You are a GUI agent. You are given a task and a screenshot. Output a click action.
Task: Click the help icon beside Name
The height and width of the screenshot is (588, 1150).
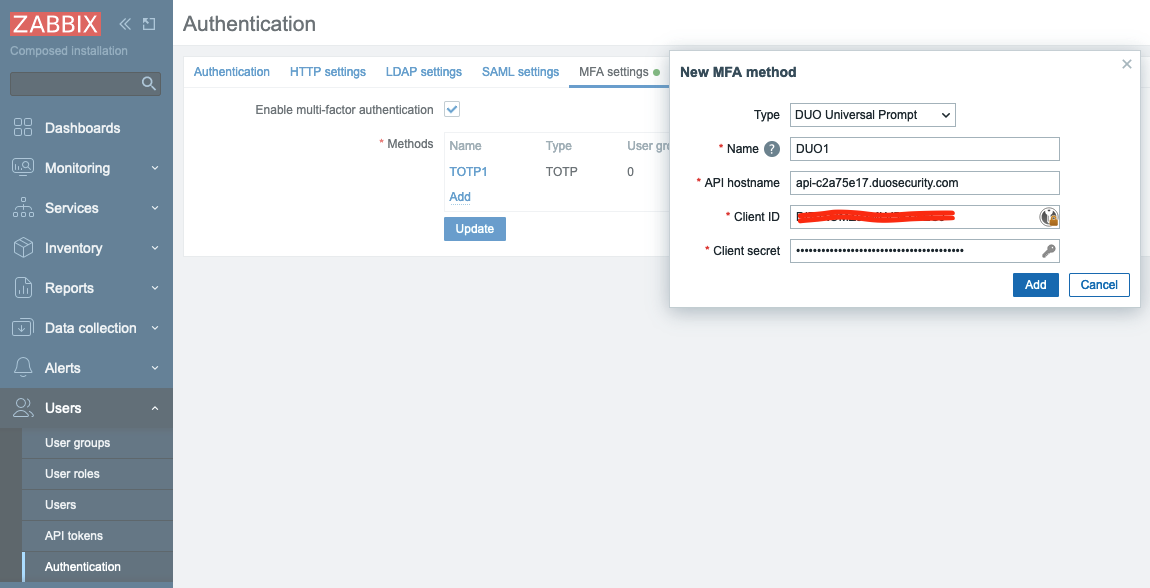coord(772,149)
